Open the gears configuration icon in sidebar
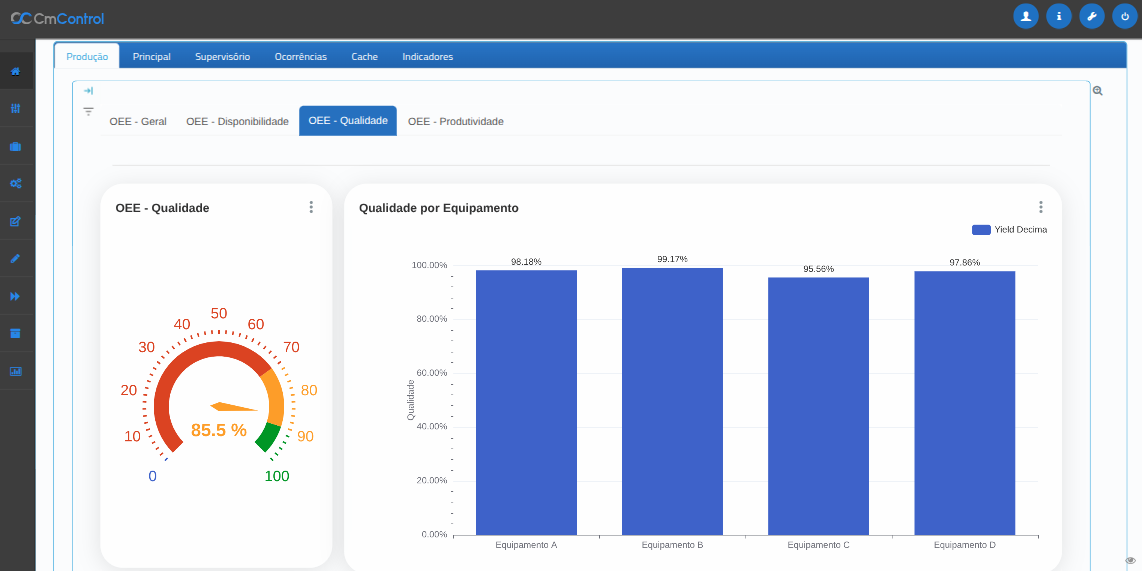The width and height of the screenshot is (1142, 571). [15, 183]
